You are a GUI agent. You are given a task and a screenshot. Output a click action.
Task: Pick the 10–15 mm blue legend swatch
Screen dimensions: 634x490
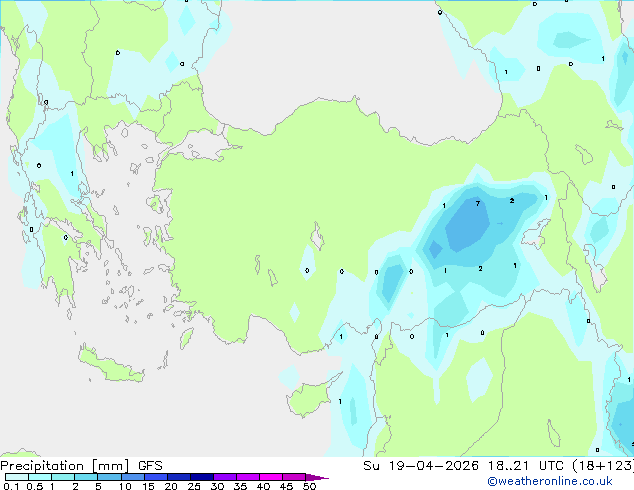[133, 477]
